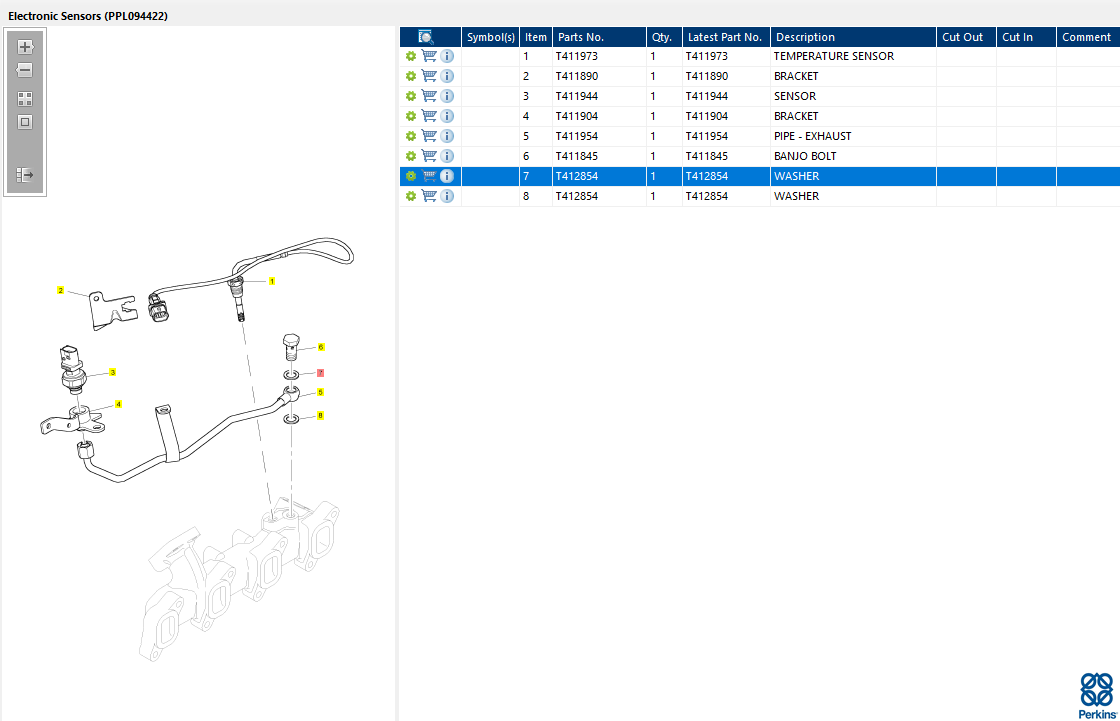
Task: Click the Item column header
Action: 536,37
